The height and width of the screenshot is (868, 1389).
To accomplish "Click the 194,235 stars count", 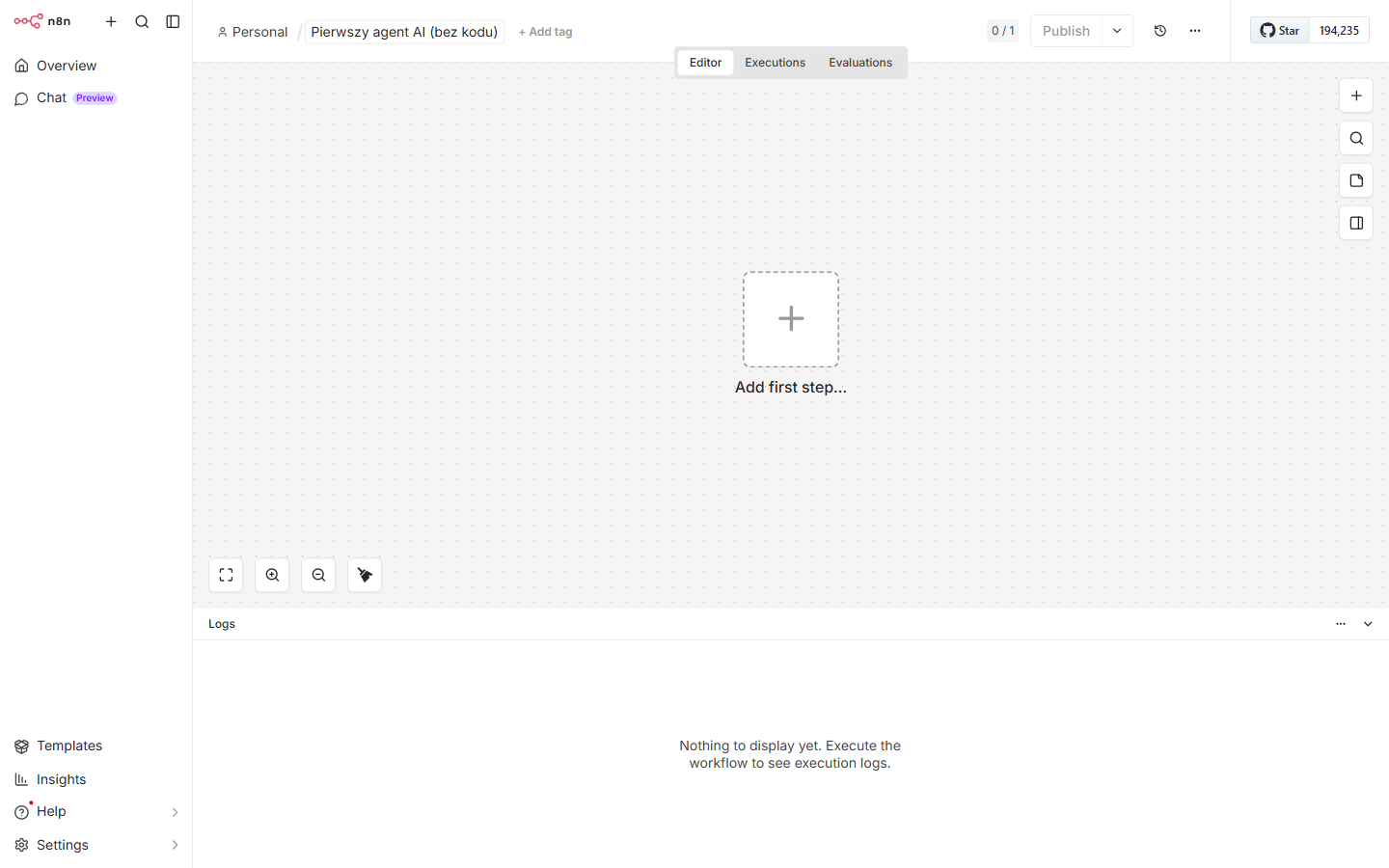I will [1339, 31].
